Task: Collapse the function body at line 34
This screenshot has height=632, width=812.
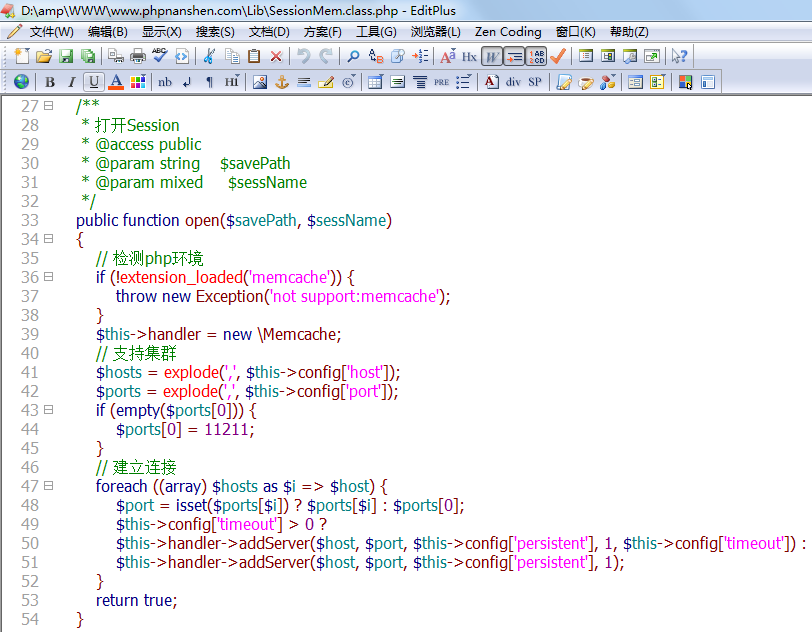Action: (x=49, y=239)
